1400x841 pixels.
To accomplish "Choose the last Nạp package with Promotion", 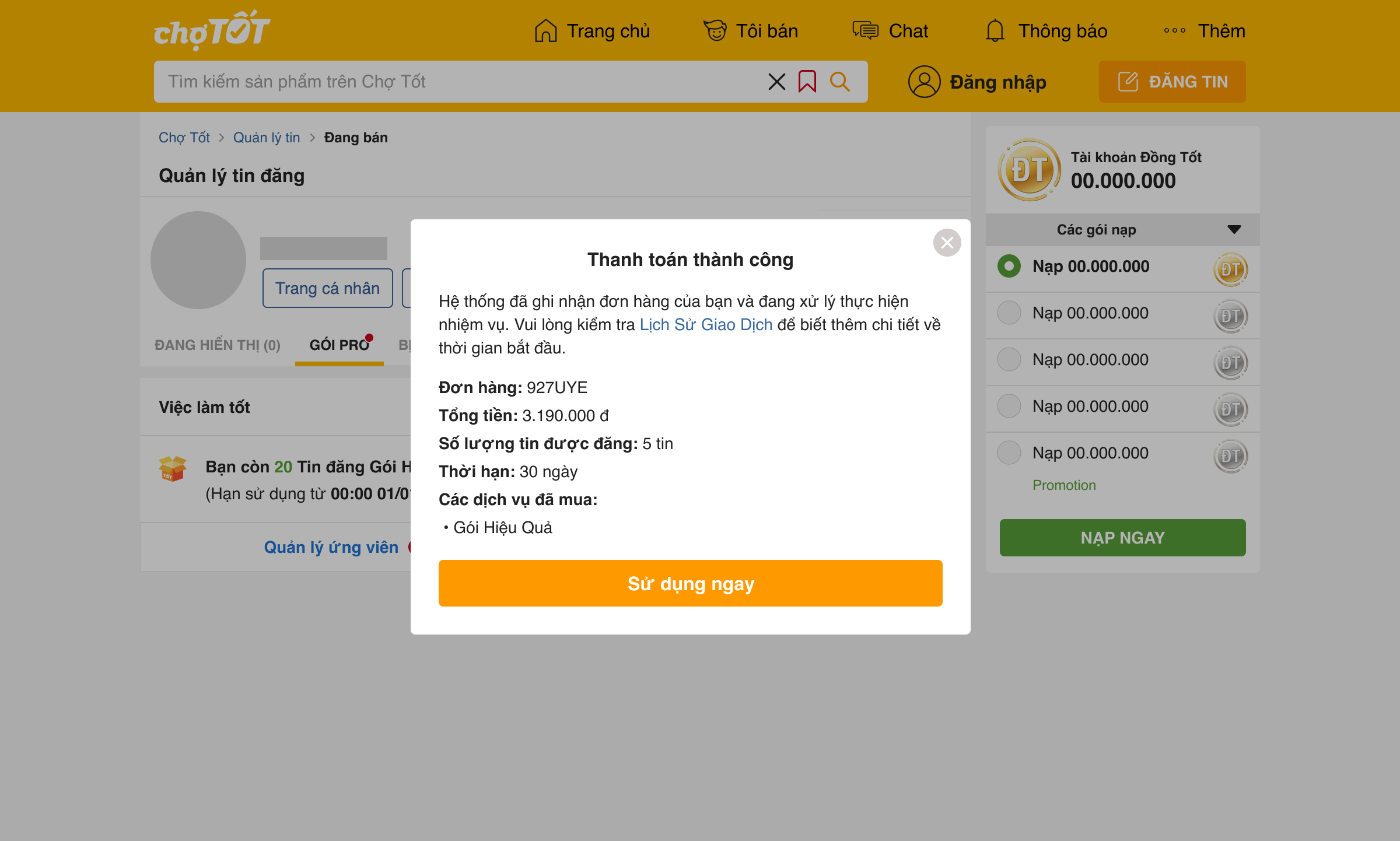I will coord(1009,453).
